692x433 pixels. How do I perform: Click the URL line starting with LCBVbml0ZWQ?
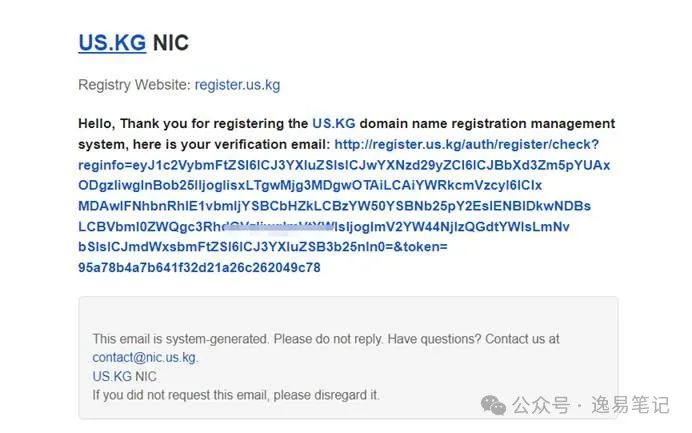pos(323,226)
